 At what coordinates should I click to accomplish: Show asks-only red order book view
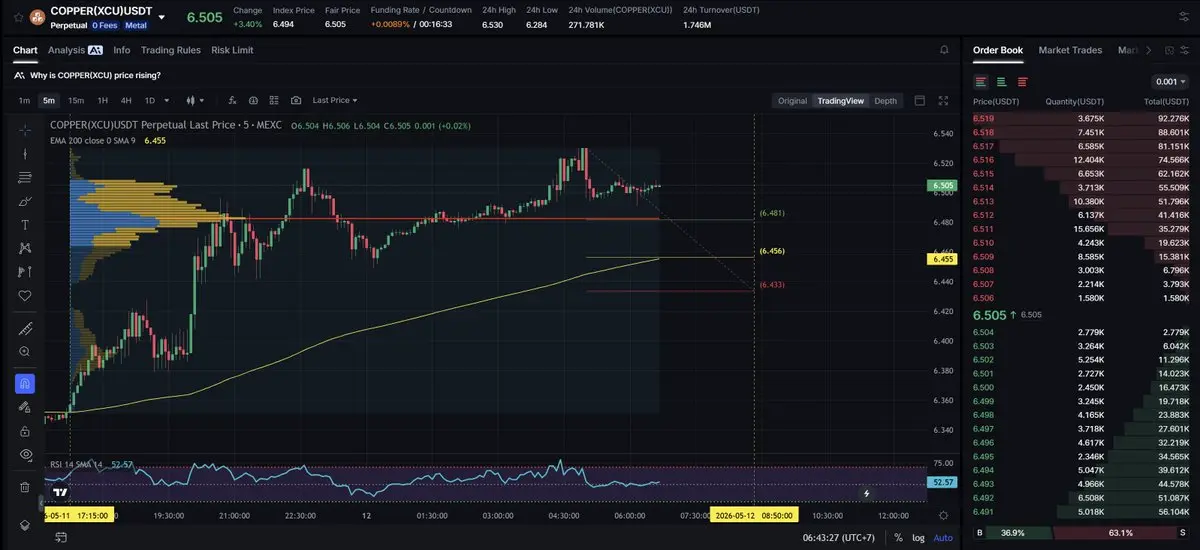click(1022, 81)
